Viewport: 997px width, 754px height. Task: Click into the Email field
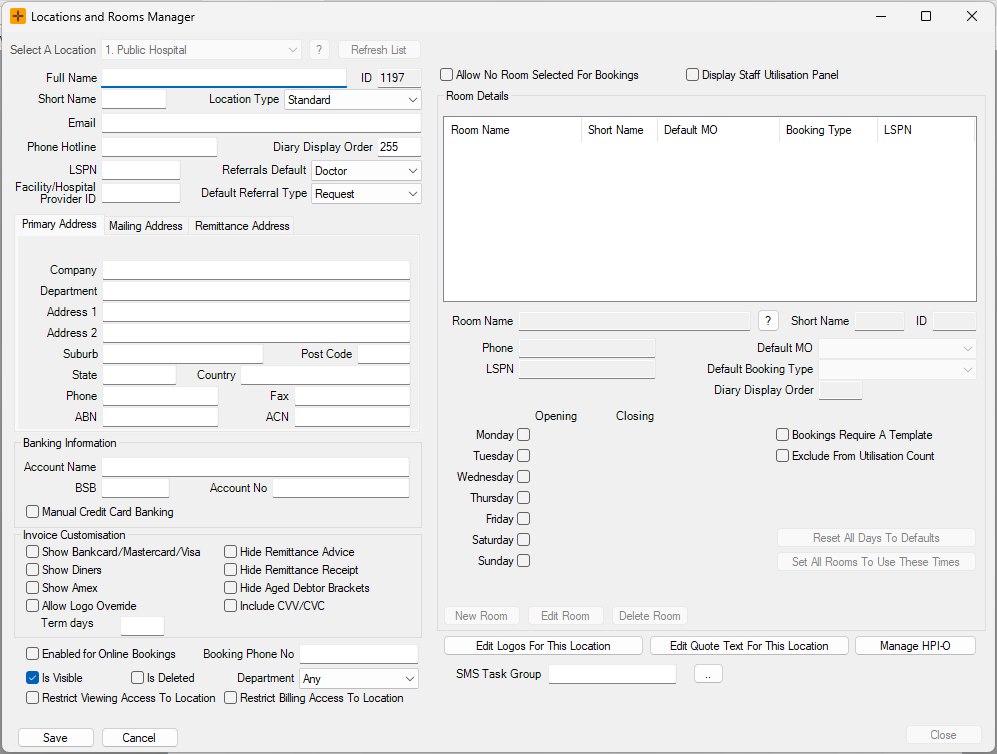point(261,123)
